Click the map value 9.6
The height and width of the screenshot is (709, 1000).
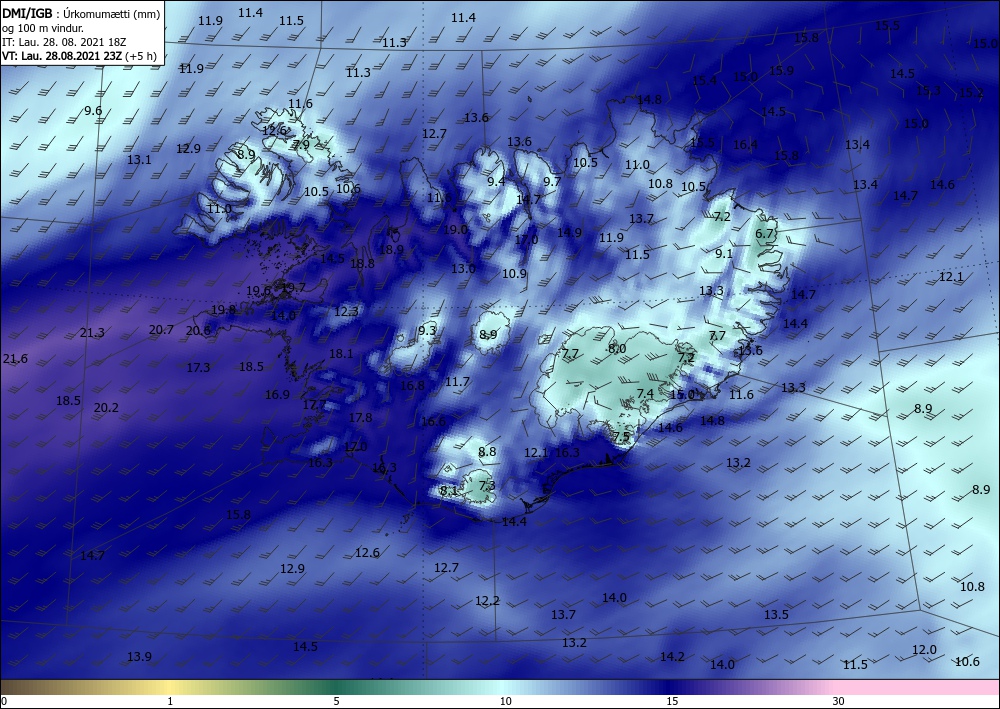click(93, 111)
